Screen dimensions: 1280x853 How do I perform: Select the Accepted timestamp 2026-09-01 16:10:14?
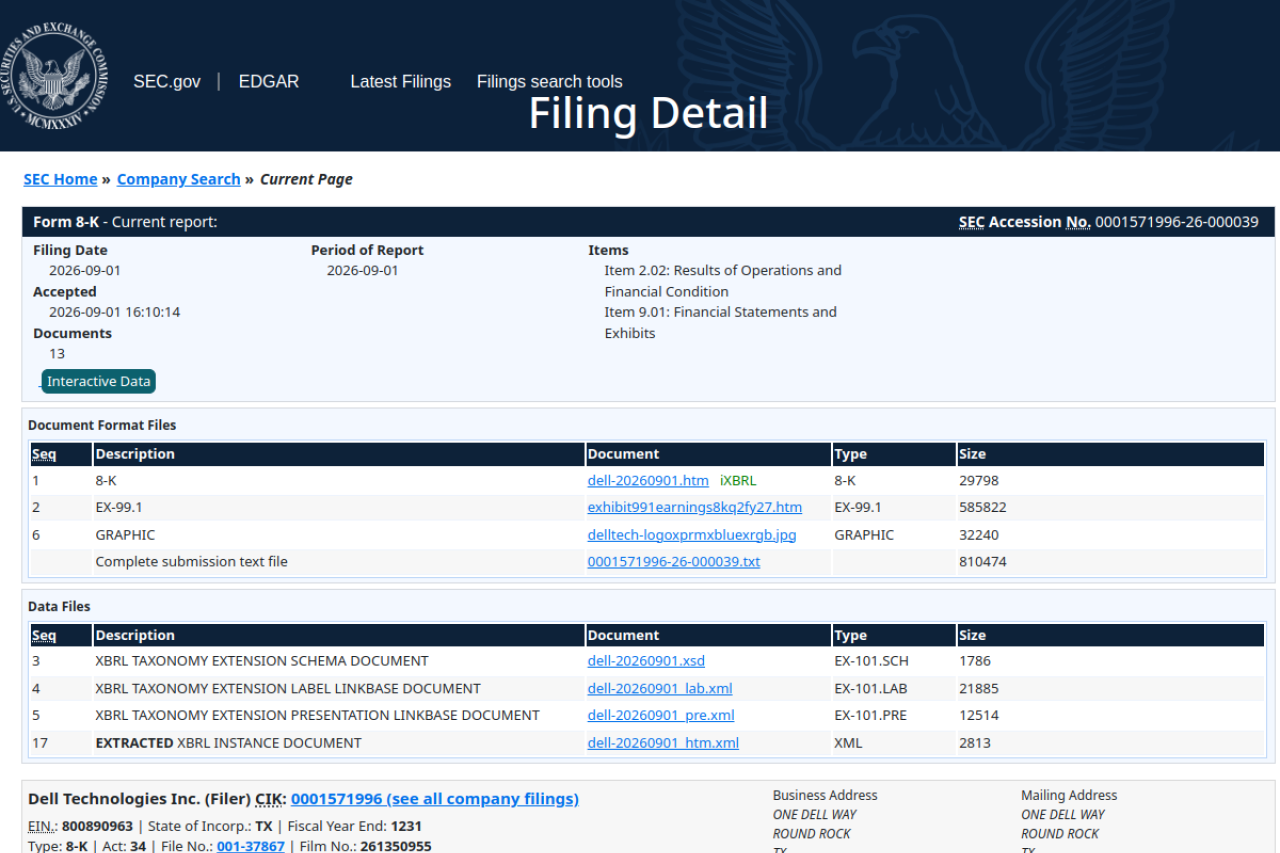point(115,312)
